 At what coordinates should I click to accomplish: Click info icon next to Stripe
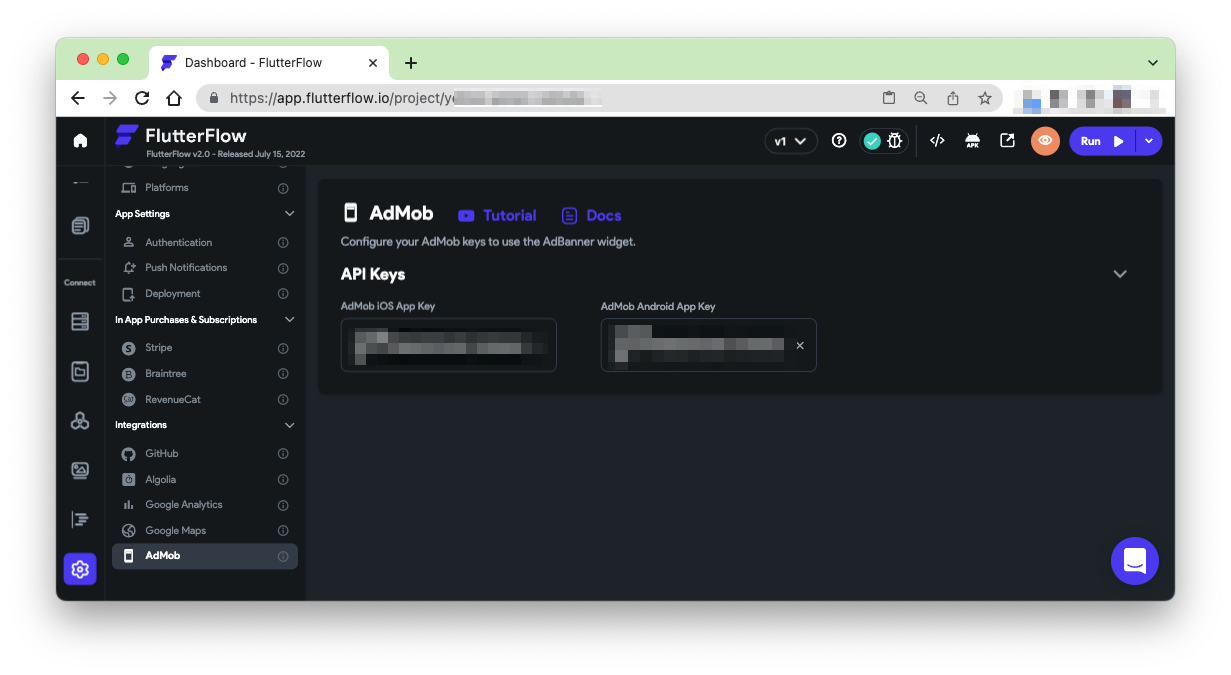(283, 348)
